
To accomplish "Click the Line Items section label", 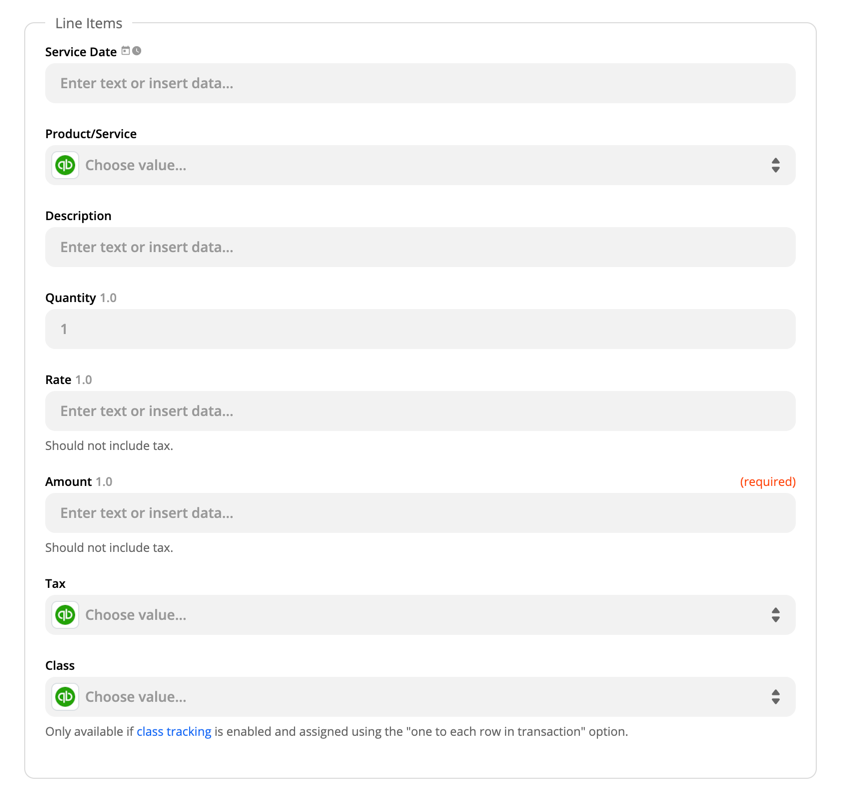I will (x=89, y=23).
